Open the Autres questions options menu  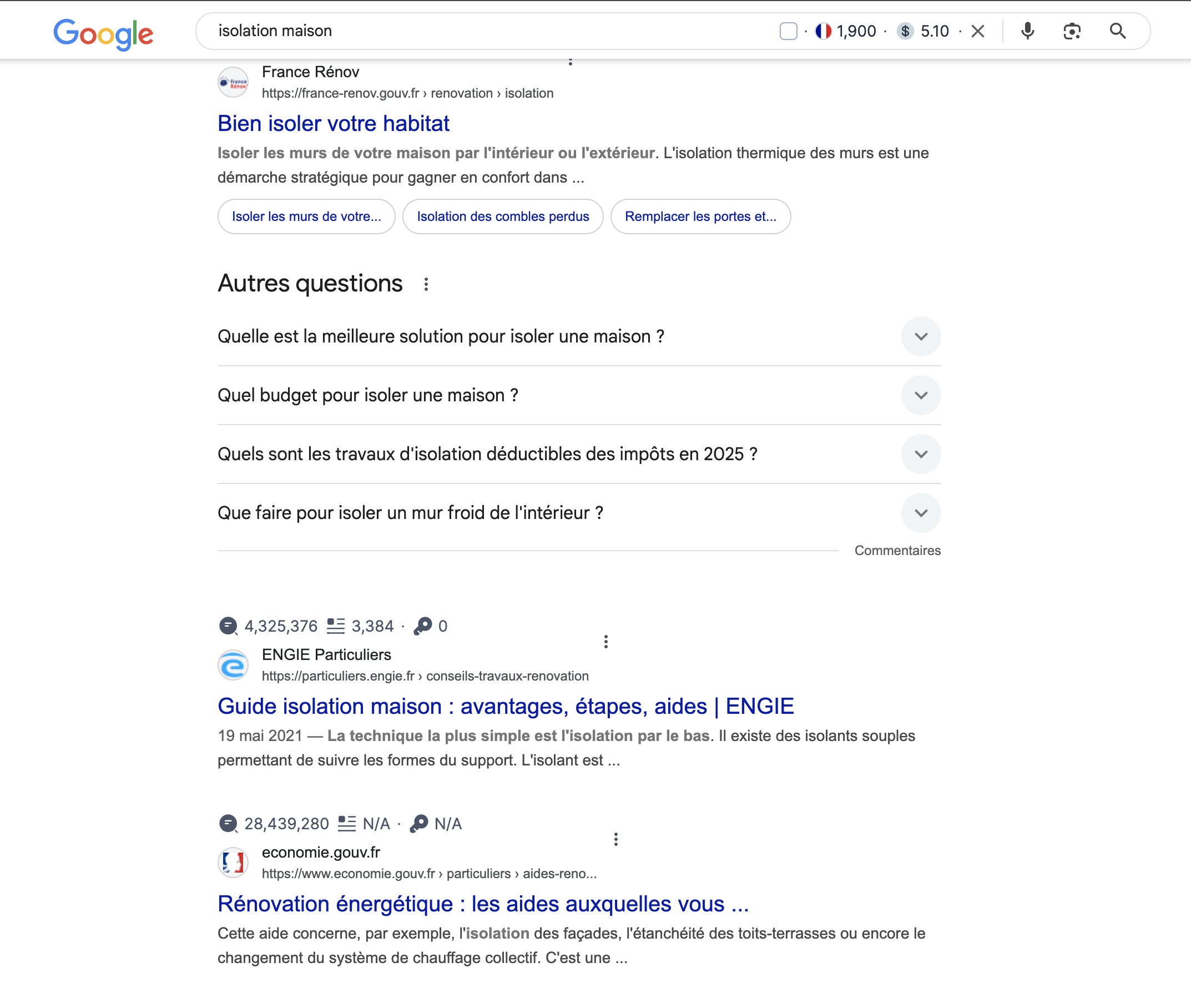pos(426,284)
